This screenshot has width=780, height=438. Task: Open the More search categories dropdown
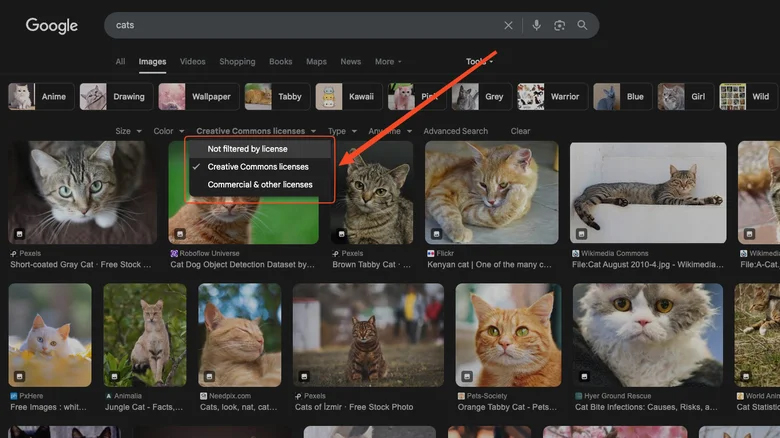[x=388, y=62]
